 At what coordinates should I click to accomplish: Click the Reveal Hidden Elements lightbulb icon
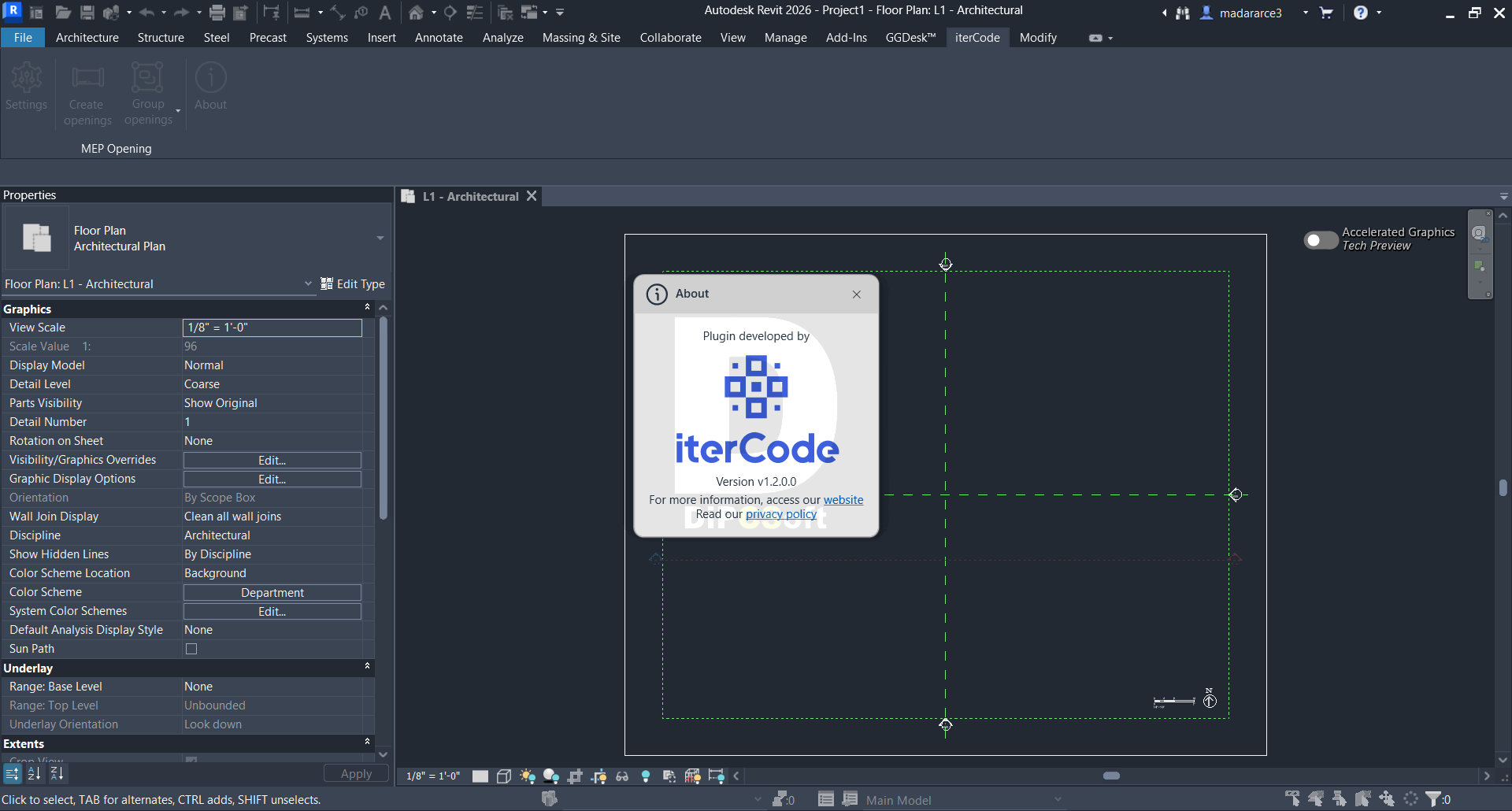[646, 776]
